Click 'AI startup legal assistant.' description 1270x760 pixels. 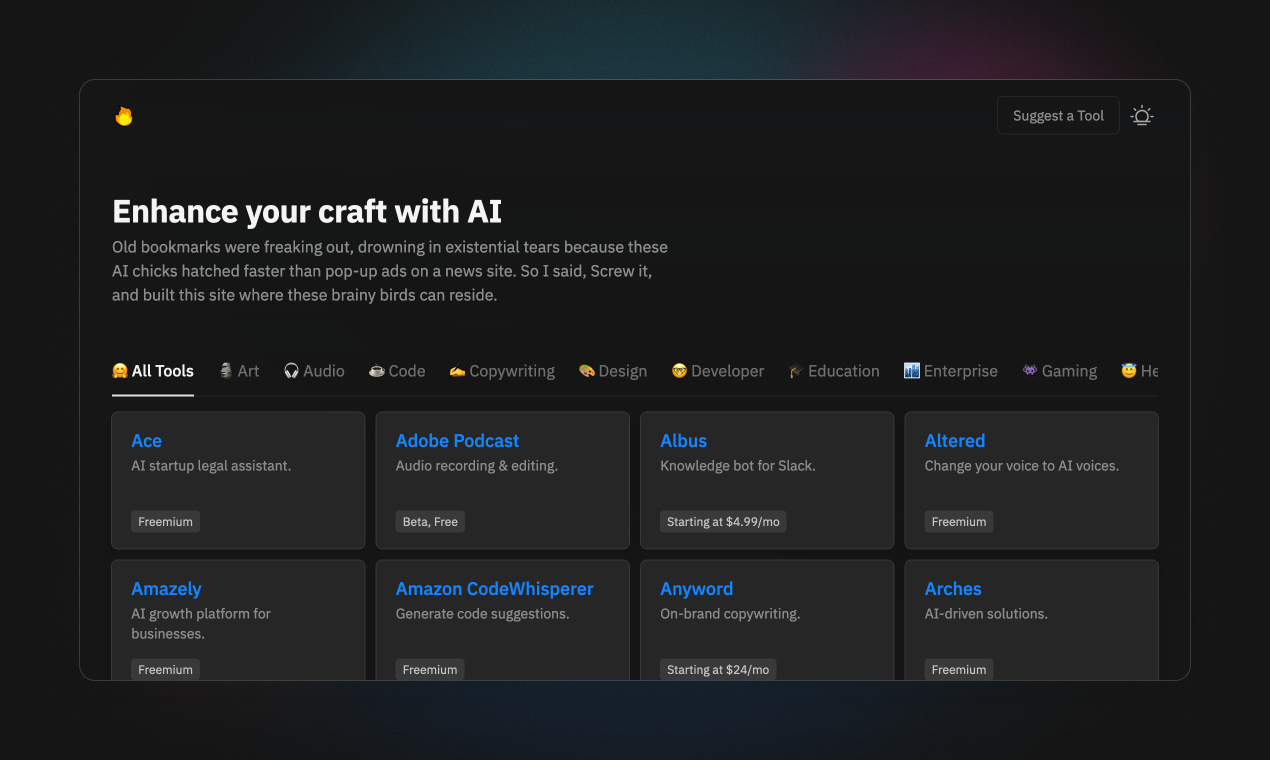click(211, 466)
